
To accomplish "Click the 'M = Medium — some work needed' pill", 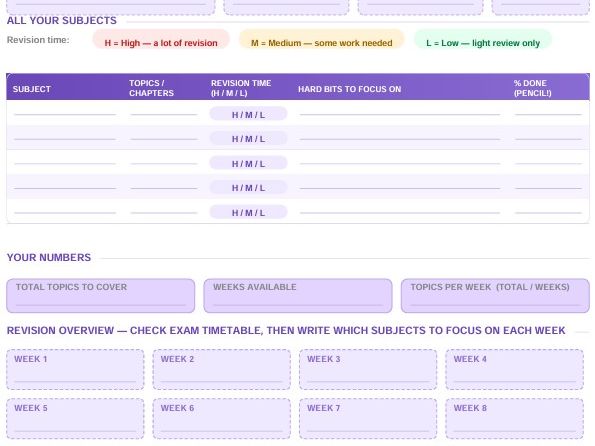I will [321, 39].
